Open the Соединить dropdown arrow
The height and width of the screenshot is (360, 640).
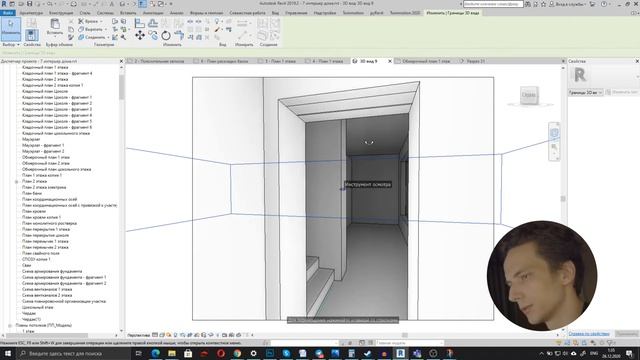tap(108, 38)
